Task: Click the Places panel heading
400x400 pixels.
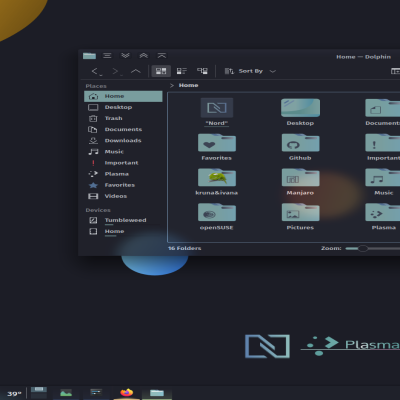Action: point(96,86)
